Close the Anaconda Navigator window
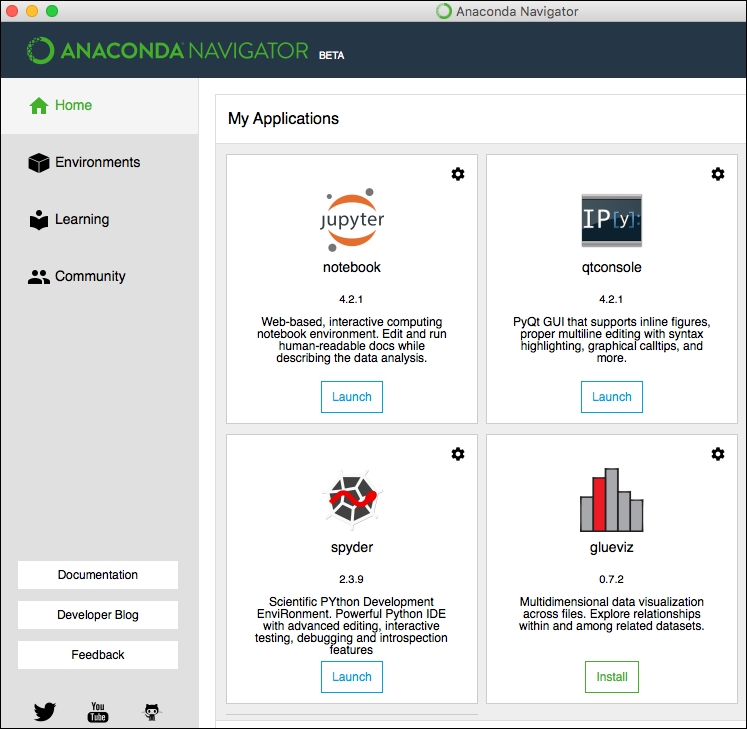This screenshot has width=747, height=729. (12, 11)
